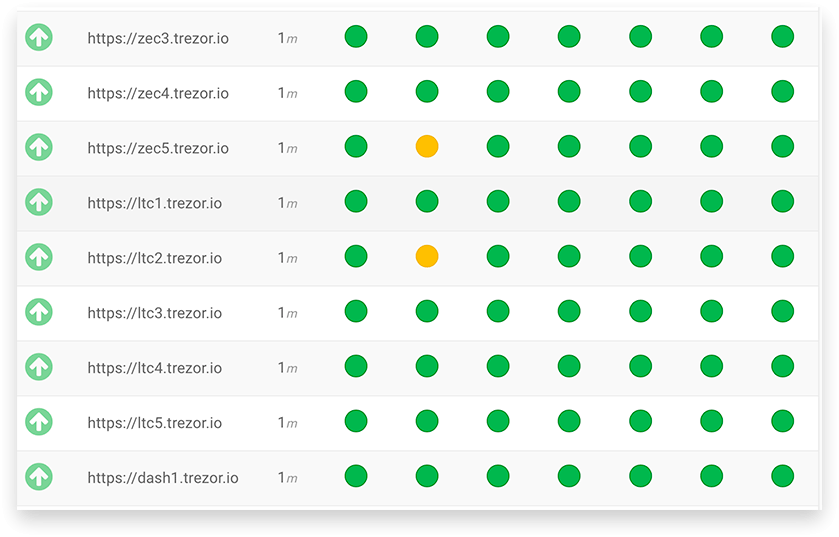The height and width of the screenshot is (537, 839).
Task: Open the https://zec3.trezor.io monitor link
Action: pyautogui.click(x=158, y=39)
